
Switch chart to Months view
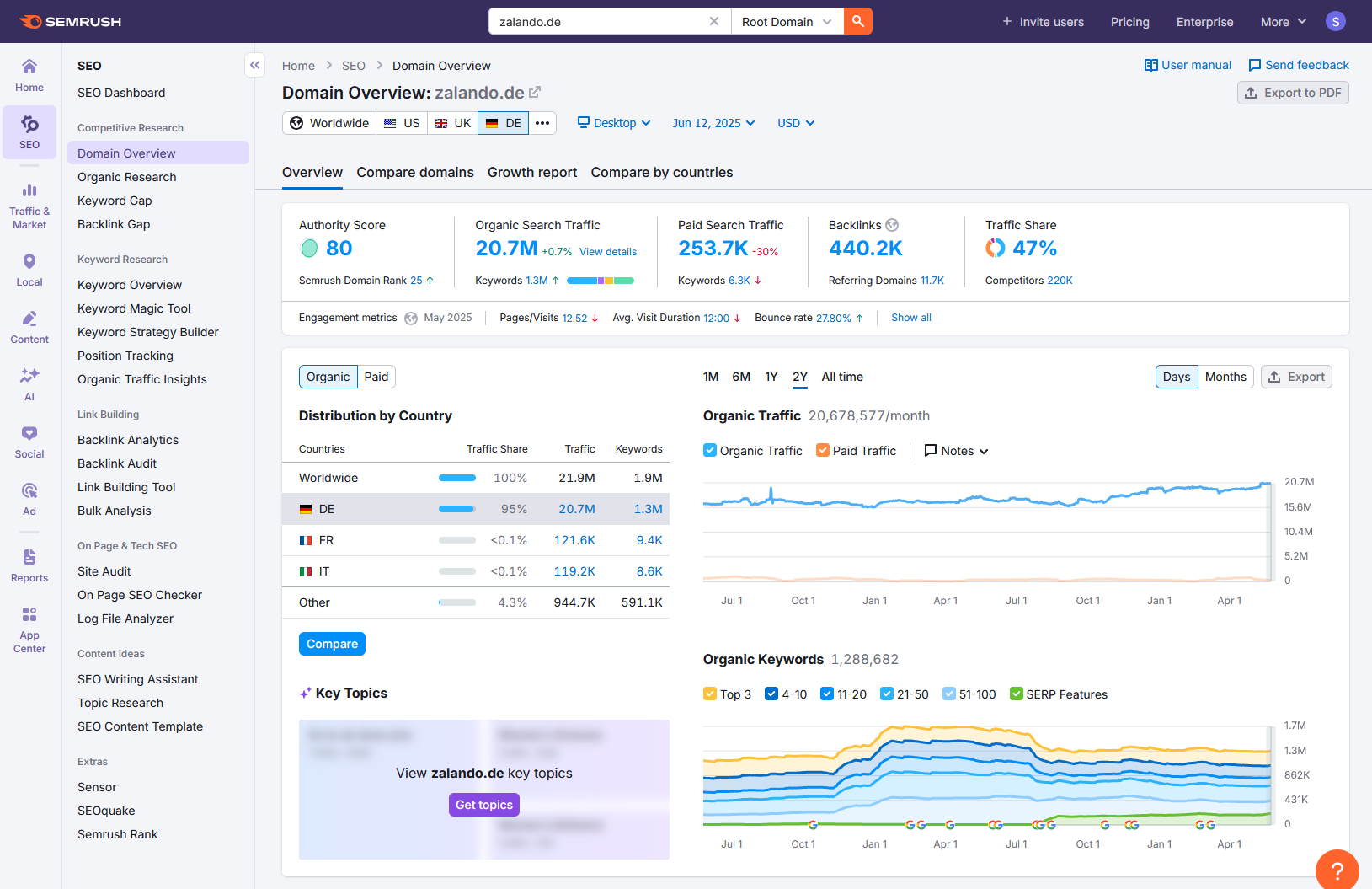tap(1225, 377)
